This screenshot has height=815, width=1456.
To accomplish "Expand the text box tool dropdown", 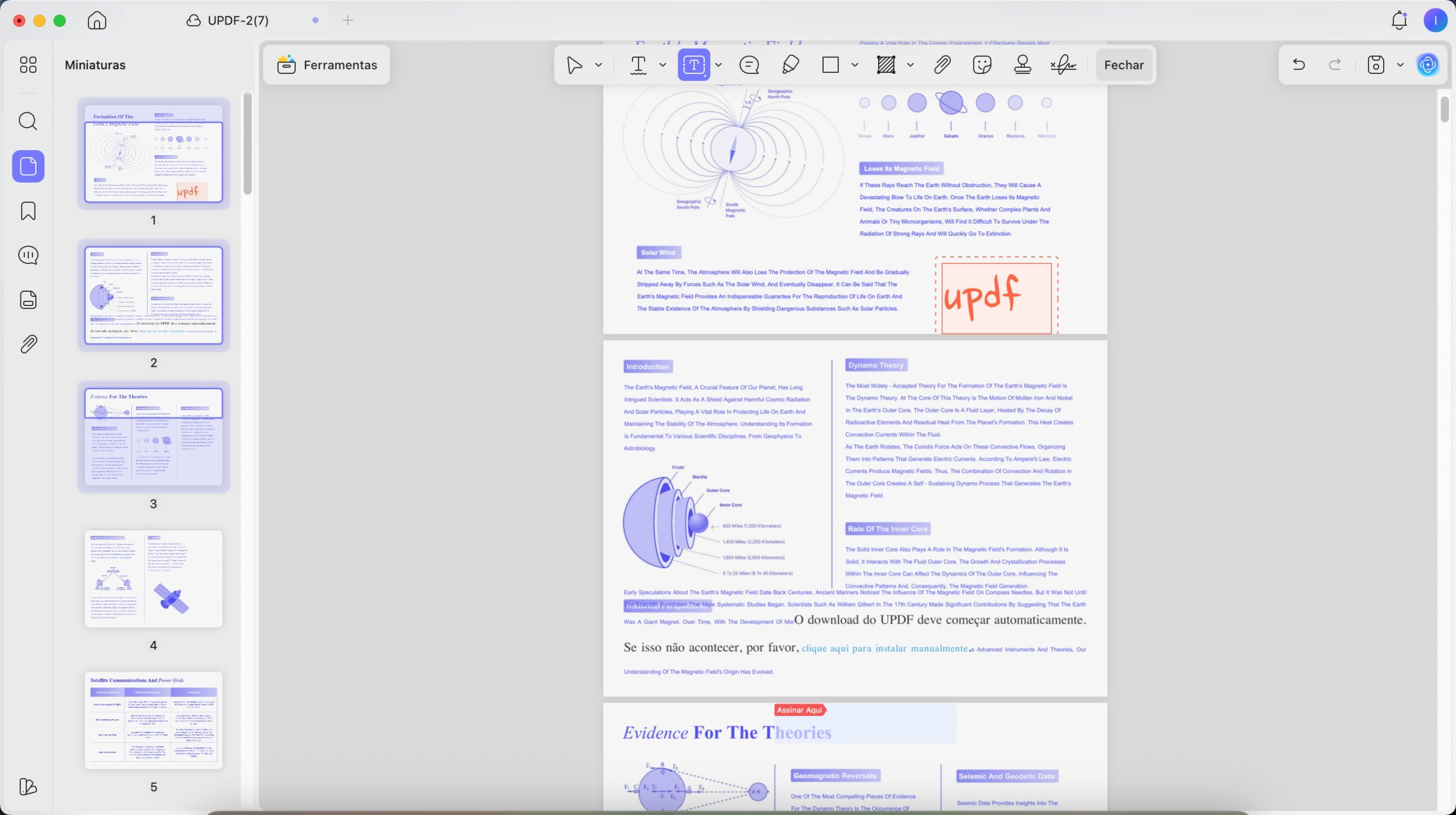I will pos(718,65).
